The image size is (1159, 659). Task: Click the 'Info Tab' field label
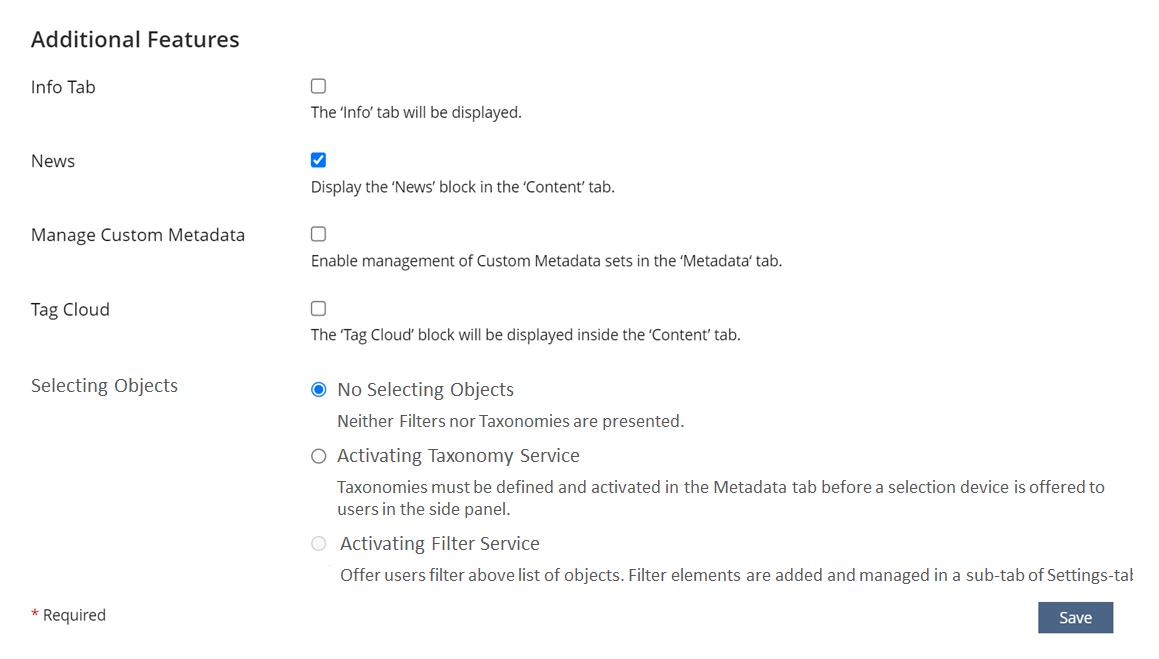[x=63, y=87]
